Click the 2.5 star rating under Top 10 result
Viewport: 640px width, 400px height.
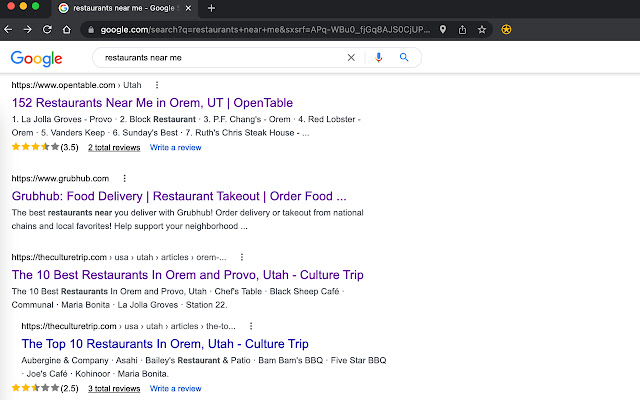tap(45, 388)
